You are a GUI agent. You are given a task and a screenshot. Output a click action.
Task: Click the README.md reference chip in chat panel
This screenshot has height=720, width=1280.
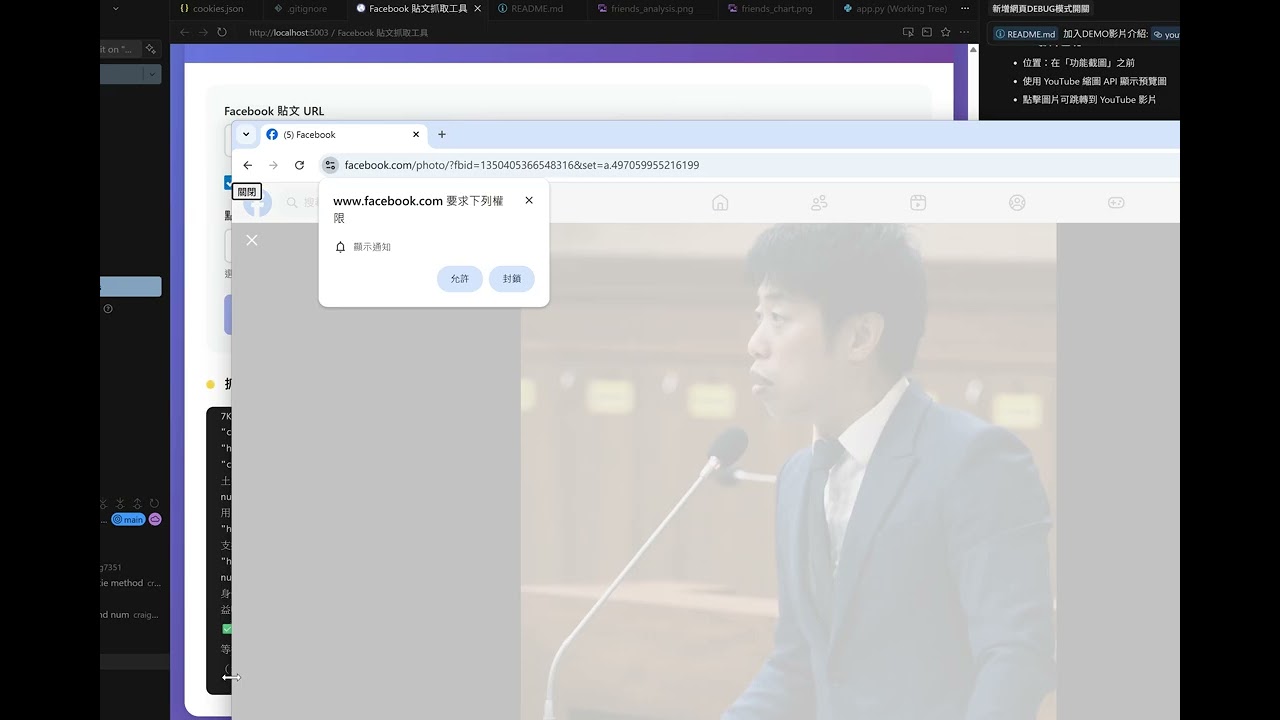coord(1025,34)
